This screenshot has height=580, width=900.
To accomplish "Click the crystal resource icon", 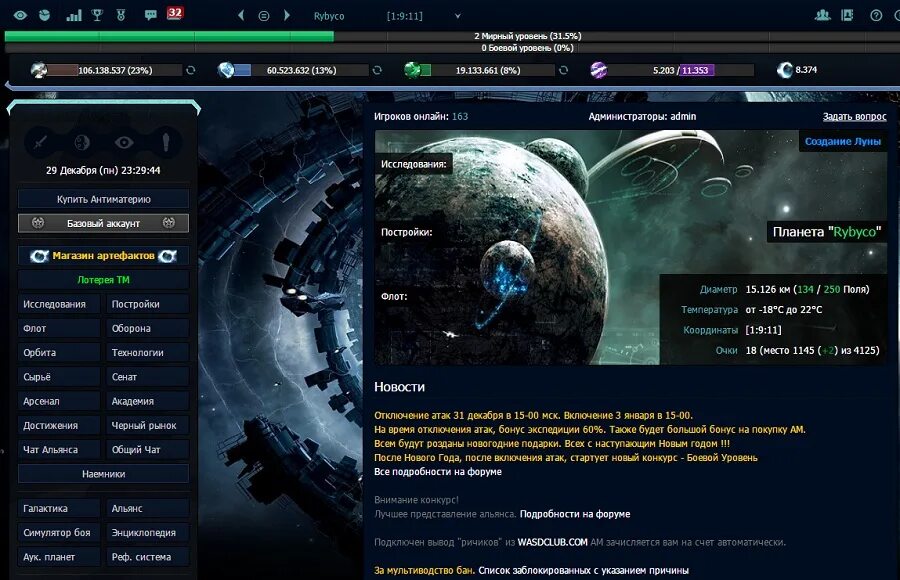I will point(226,70).
